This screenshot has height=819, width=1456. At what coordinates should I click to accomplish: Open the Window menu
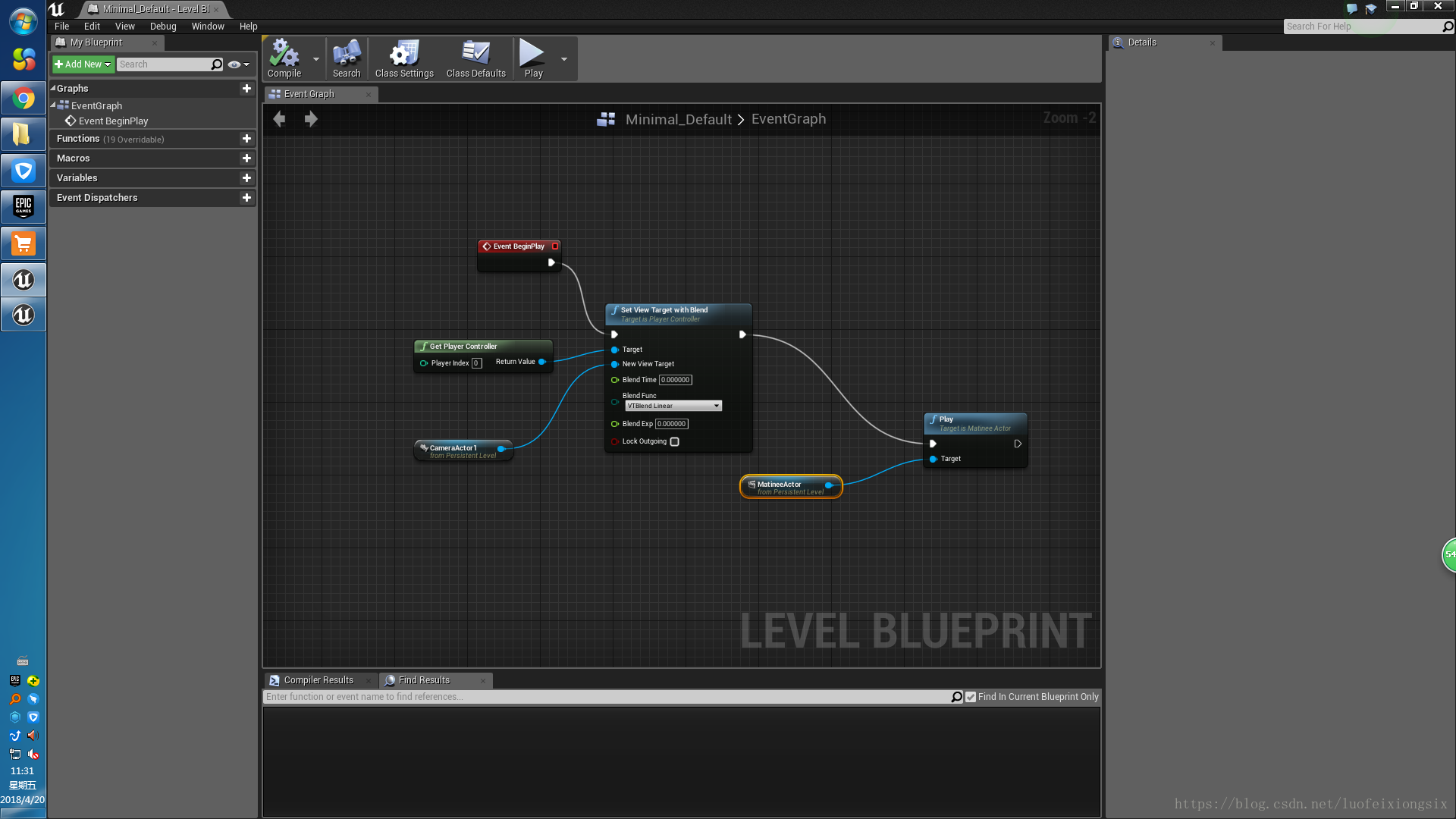pos(208,27)
